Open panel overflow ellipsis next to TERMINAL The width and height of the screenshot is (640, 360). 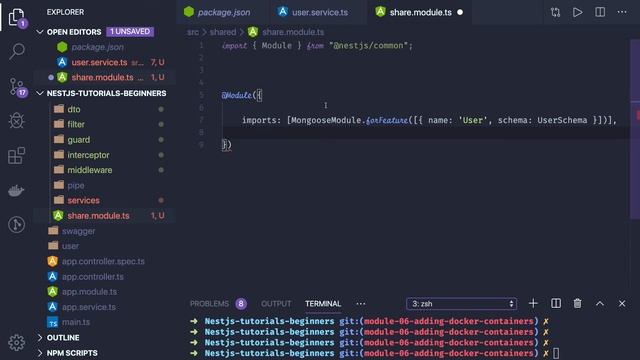point(361,303)
